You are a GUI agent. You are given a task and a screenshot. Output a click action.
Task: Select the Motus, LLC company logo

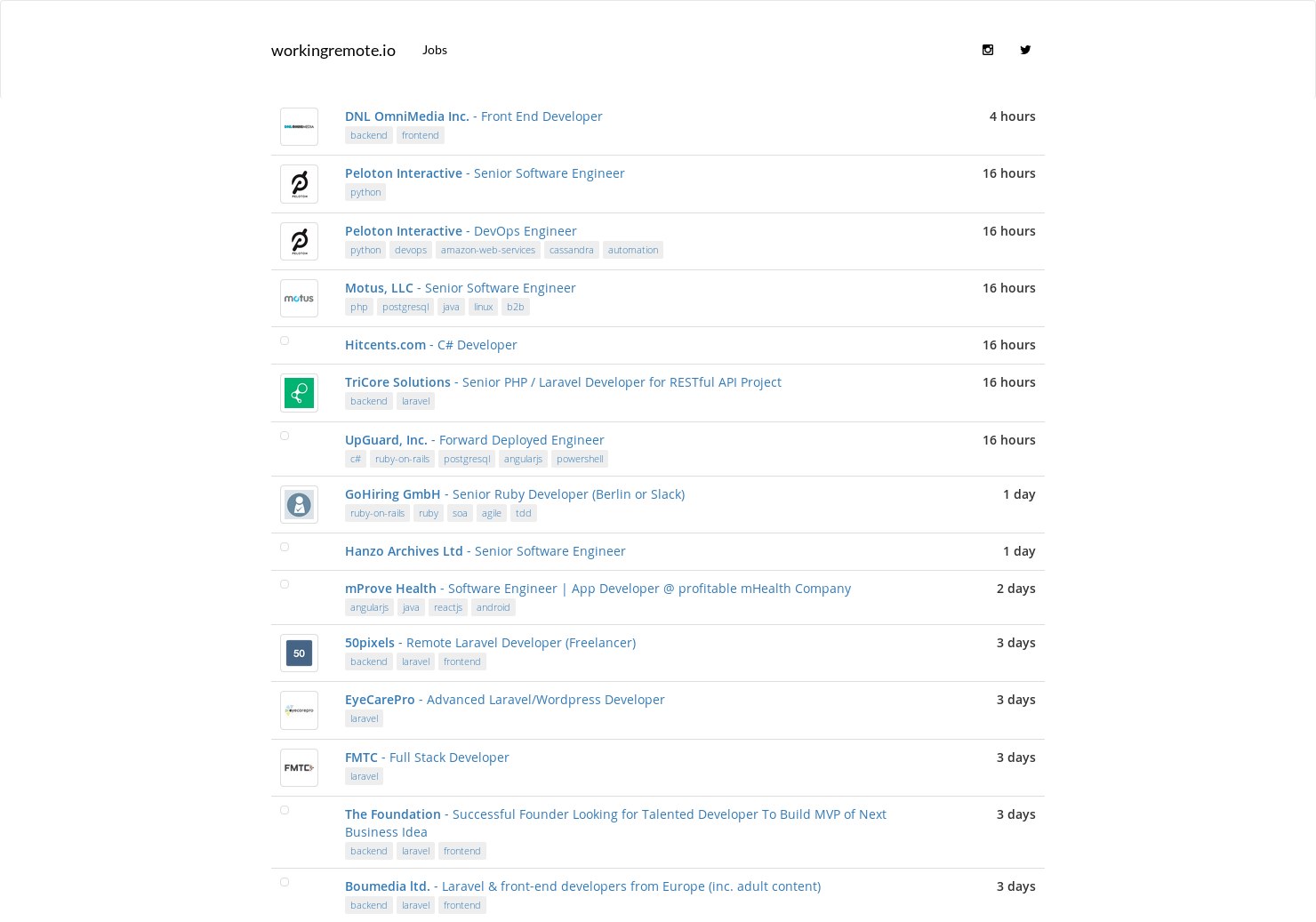point(299,298)
